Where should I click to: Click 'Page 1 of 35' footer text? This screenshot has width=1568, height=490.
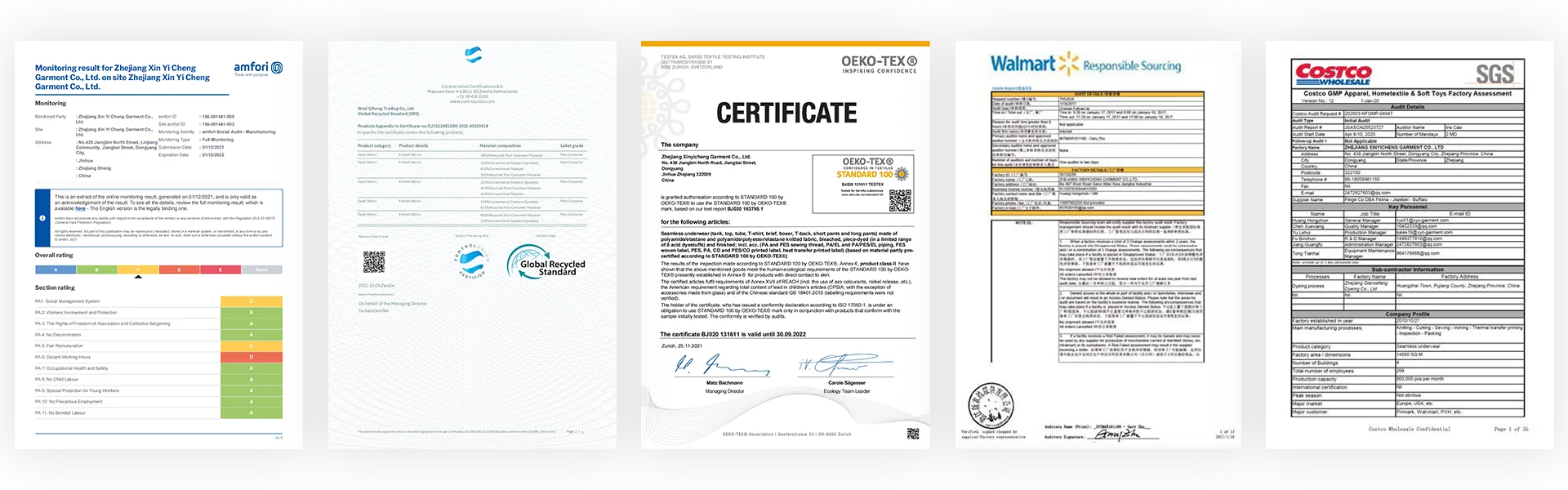click(1511, 429)
